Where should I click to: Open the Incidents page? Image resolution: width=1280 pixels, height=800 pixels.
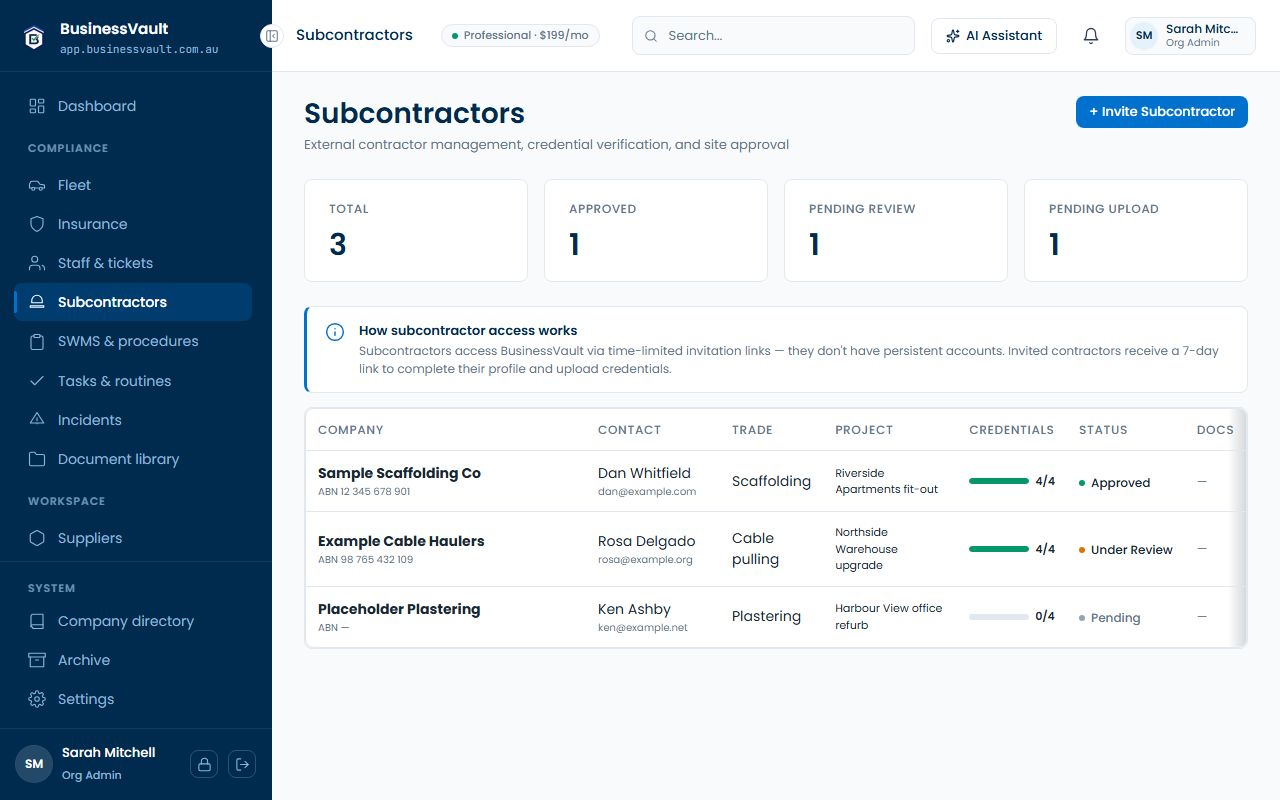click(x=133, y=420)
